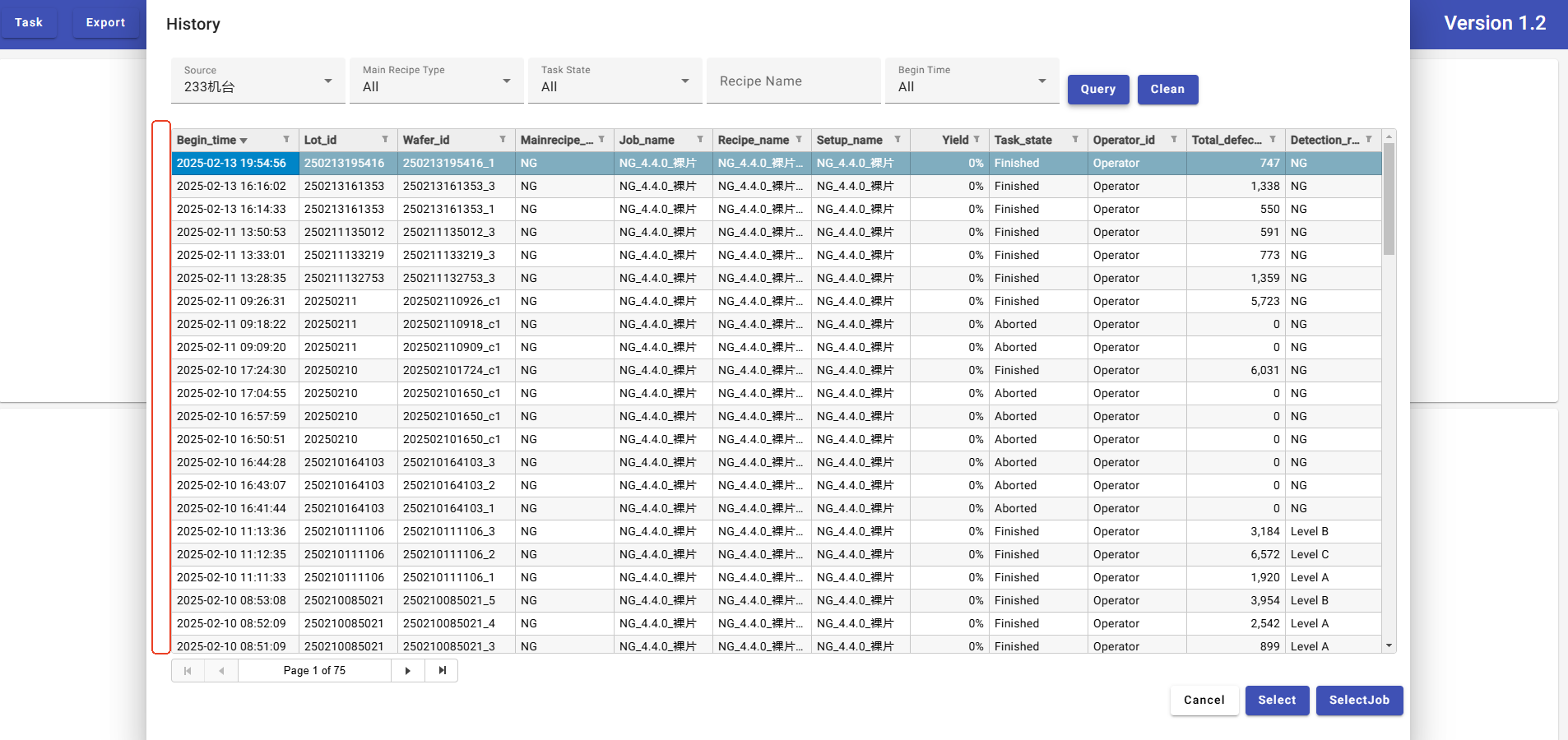The image size is (1568, 740).
Task: Select row 2025-02-10 08:52:09
Action: click(777, 623)
